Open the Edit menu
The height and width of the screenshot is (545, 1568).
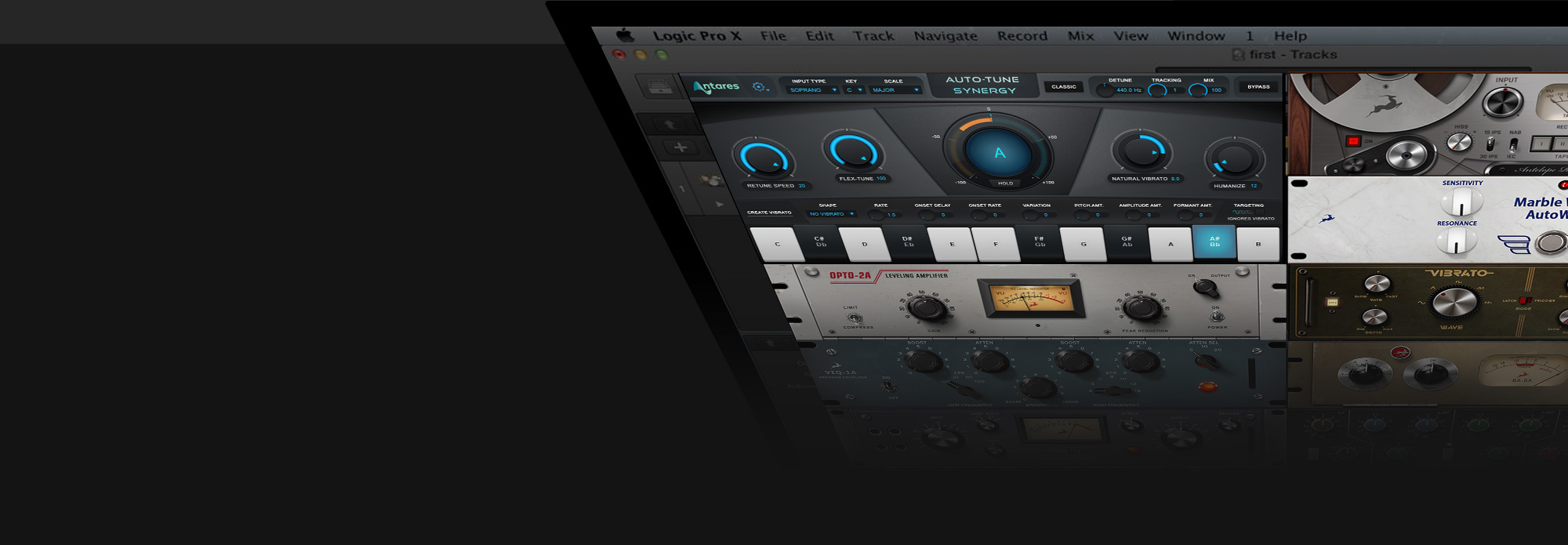tap(819, 36)
